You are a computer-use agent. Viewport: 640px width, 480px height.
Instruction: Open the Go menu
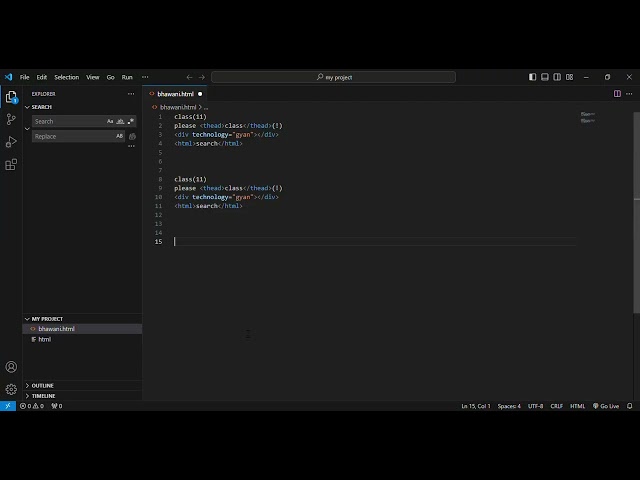click(110, 77)
